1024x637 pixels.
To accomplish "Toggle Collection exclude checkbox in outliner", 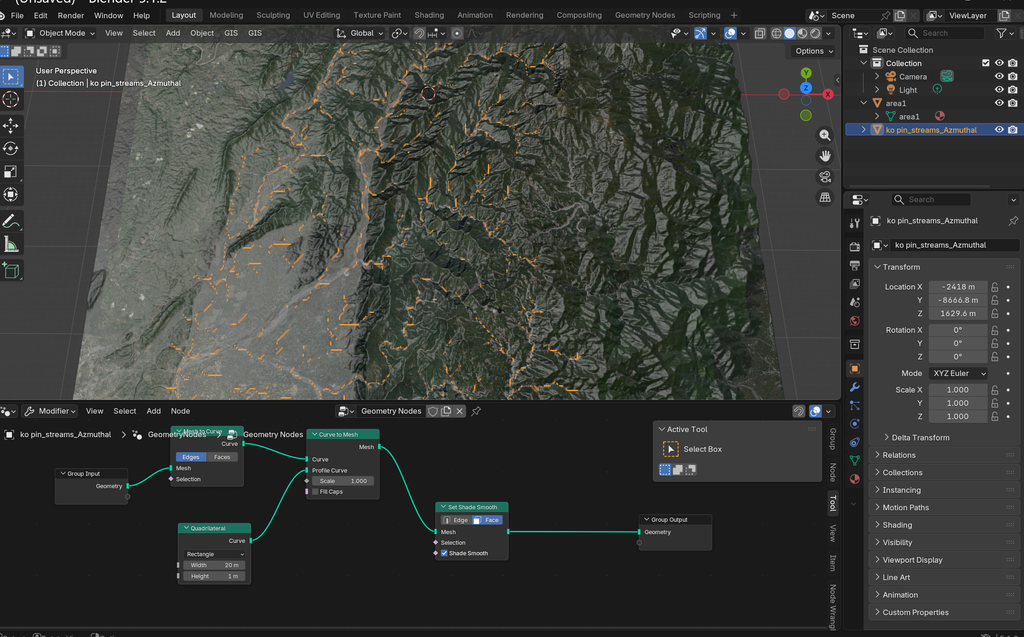I will coord(985,63).
